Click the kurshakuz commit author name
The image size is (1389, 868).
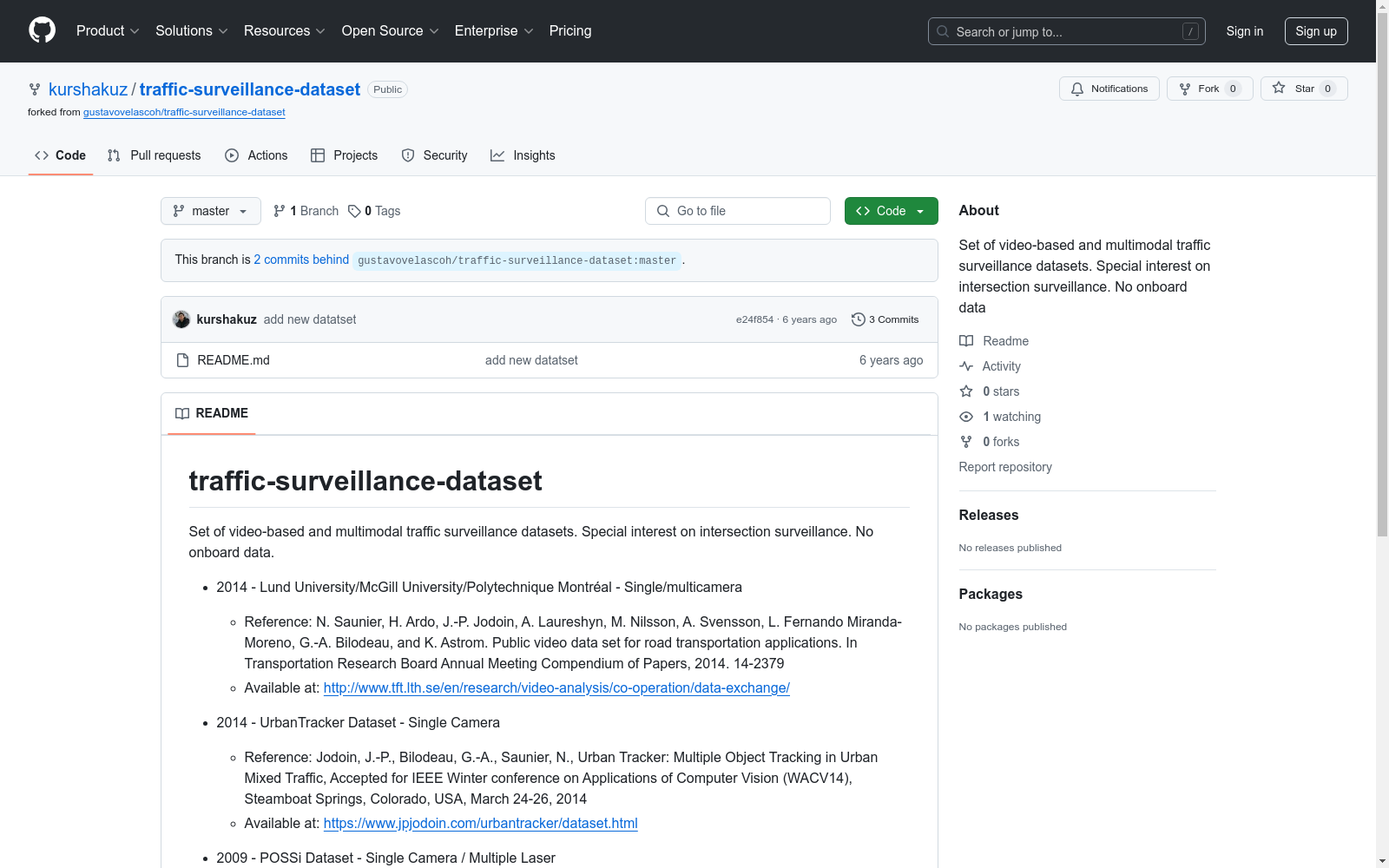(x=227, y=319)
